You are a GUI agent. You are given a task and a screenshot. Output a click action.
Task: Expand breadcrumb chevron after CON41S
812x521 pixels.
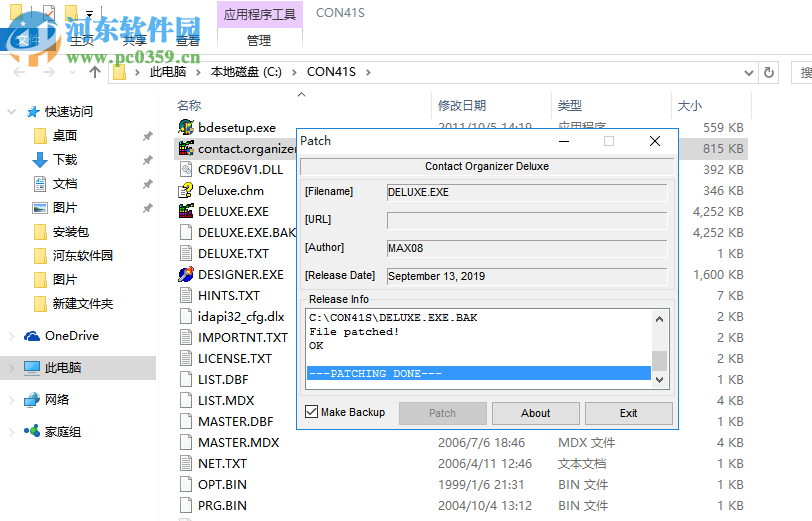[x=368, y=72]
